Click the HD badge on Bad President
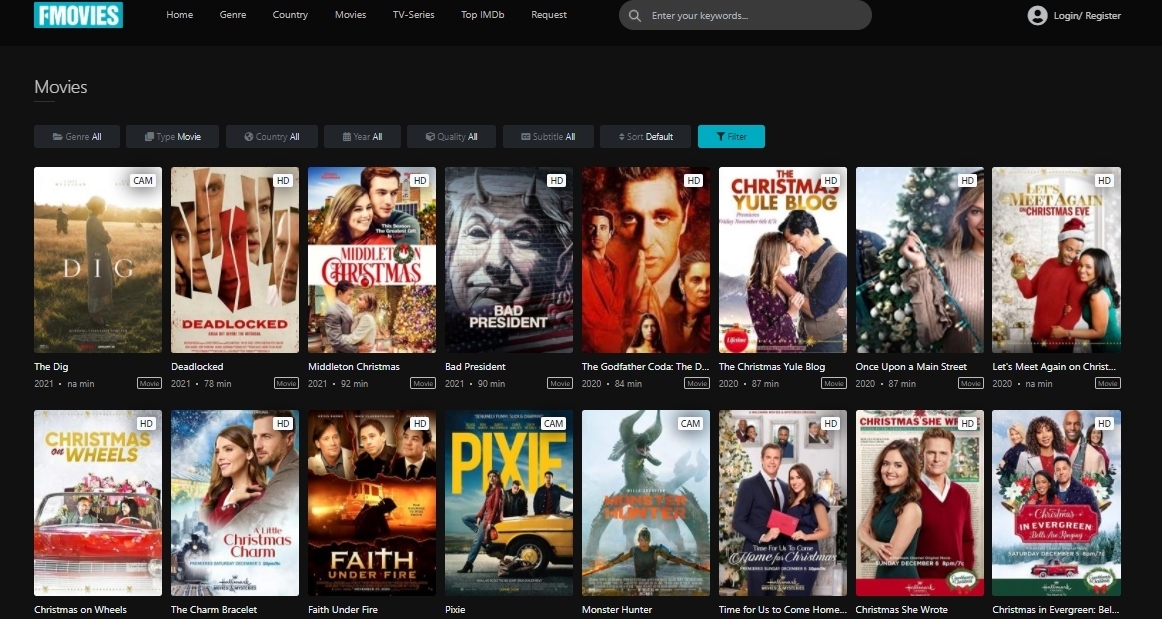 tap(557, 180)
